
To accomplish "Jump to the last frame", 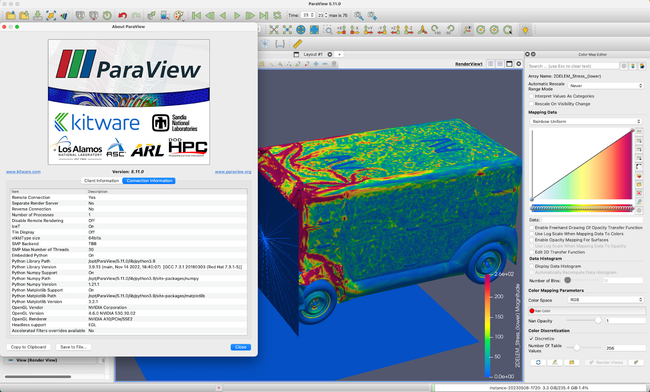I will click(x=264, y=16).
